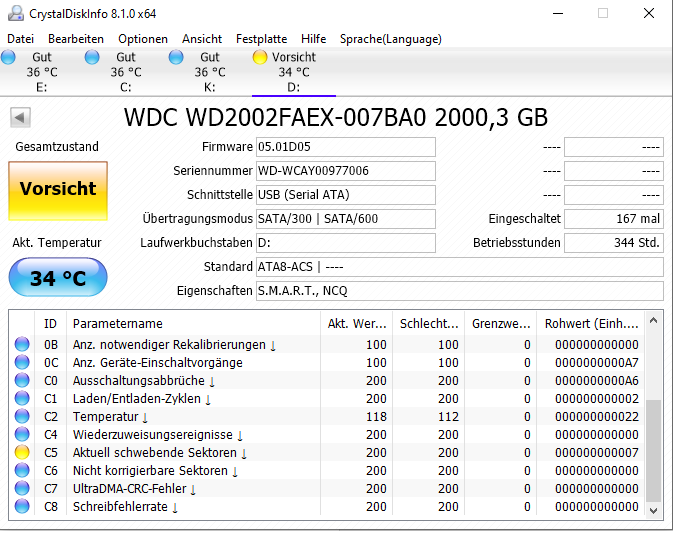Screen dimensions: 674x533
Task: Click status orb of row C0
Action: pos(22,380)
